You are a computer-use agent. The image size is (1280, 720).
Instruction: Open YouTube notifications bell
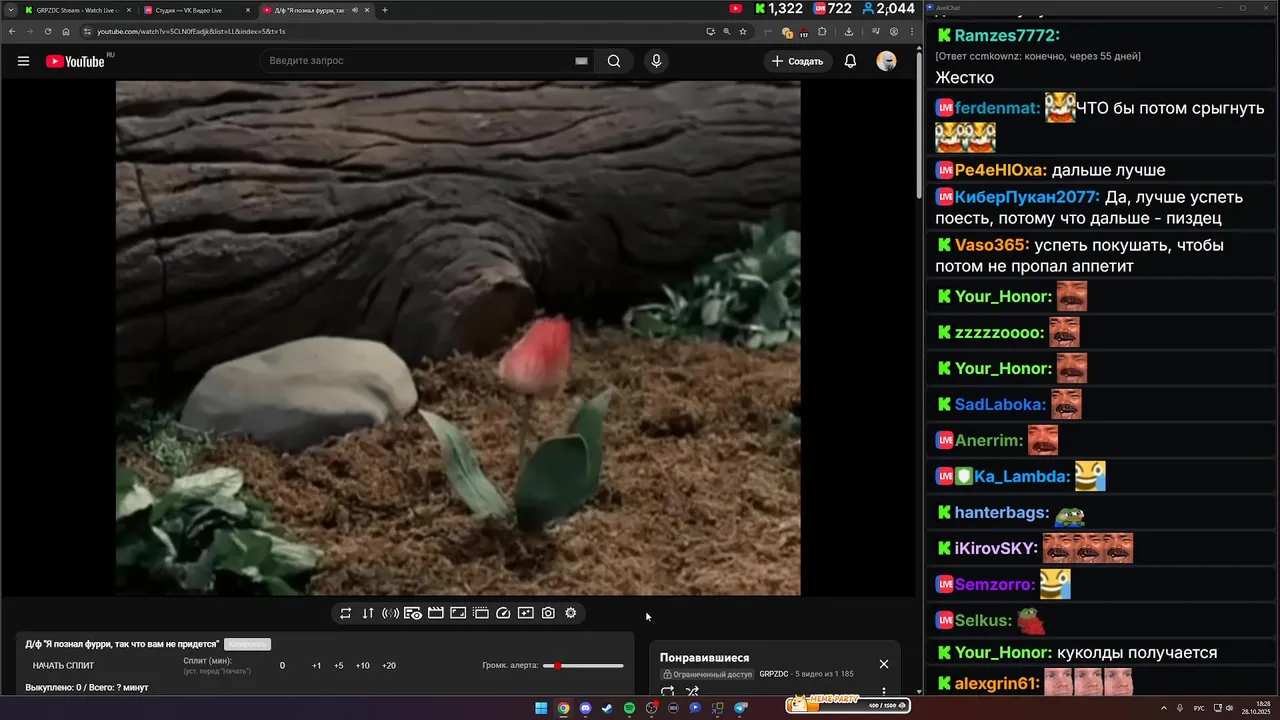(850, 61)
